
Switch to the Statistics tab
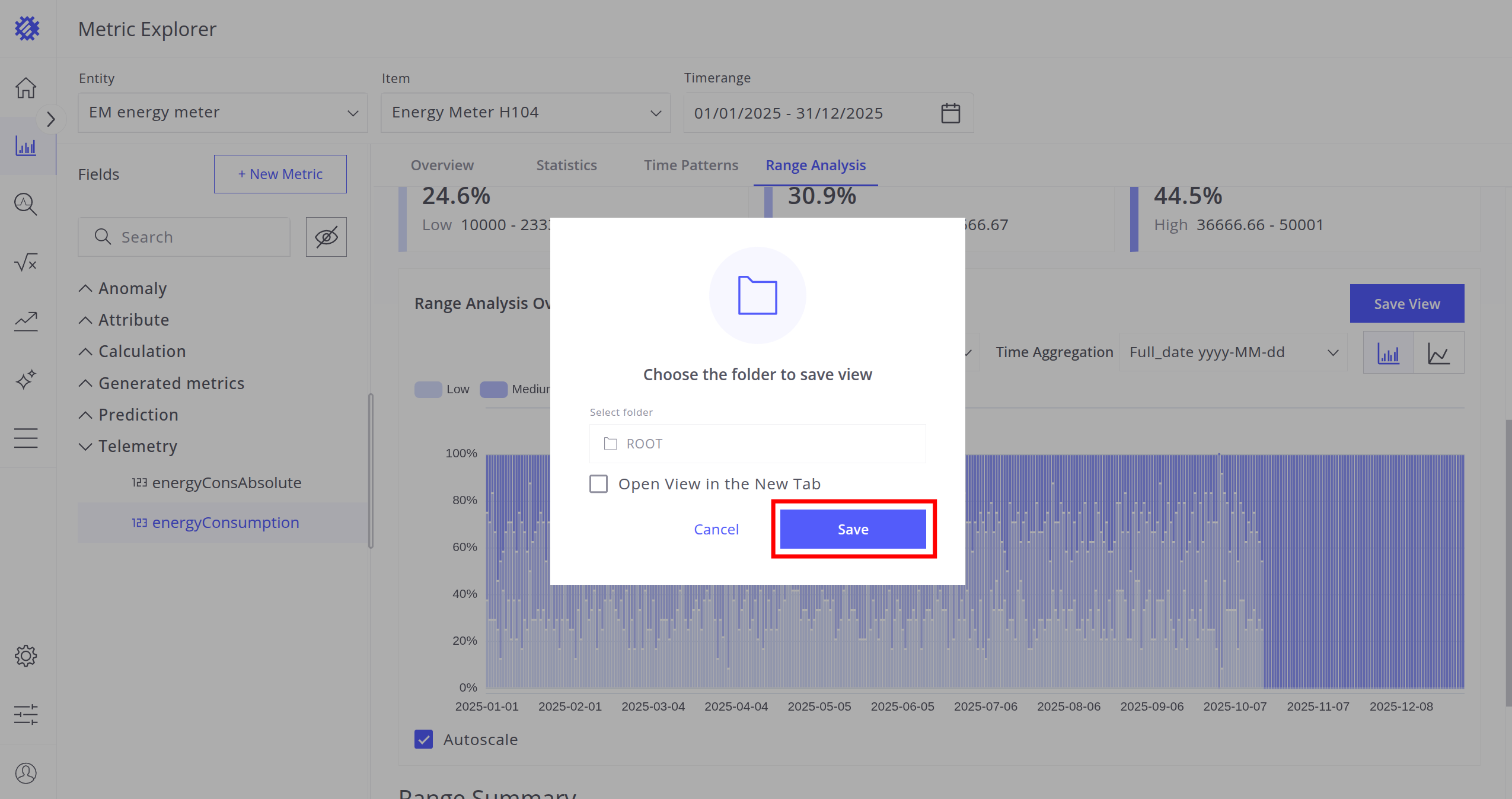coord(566,165)
